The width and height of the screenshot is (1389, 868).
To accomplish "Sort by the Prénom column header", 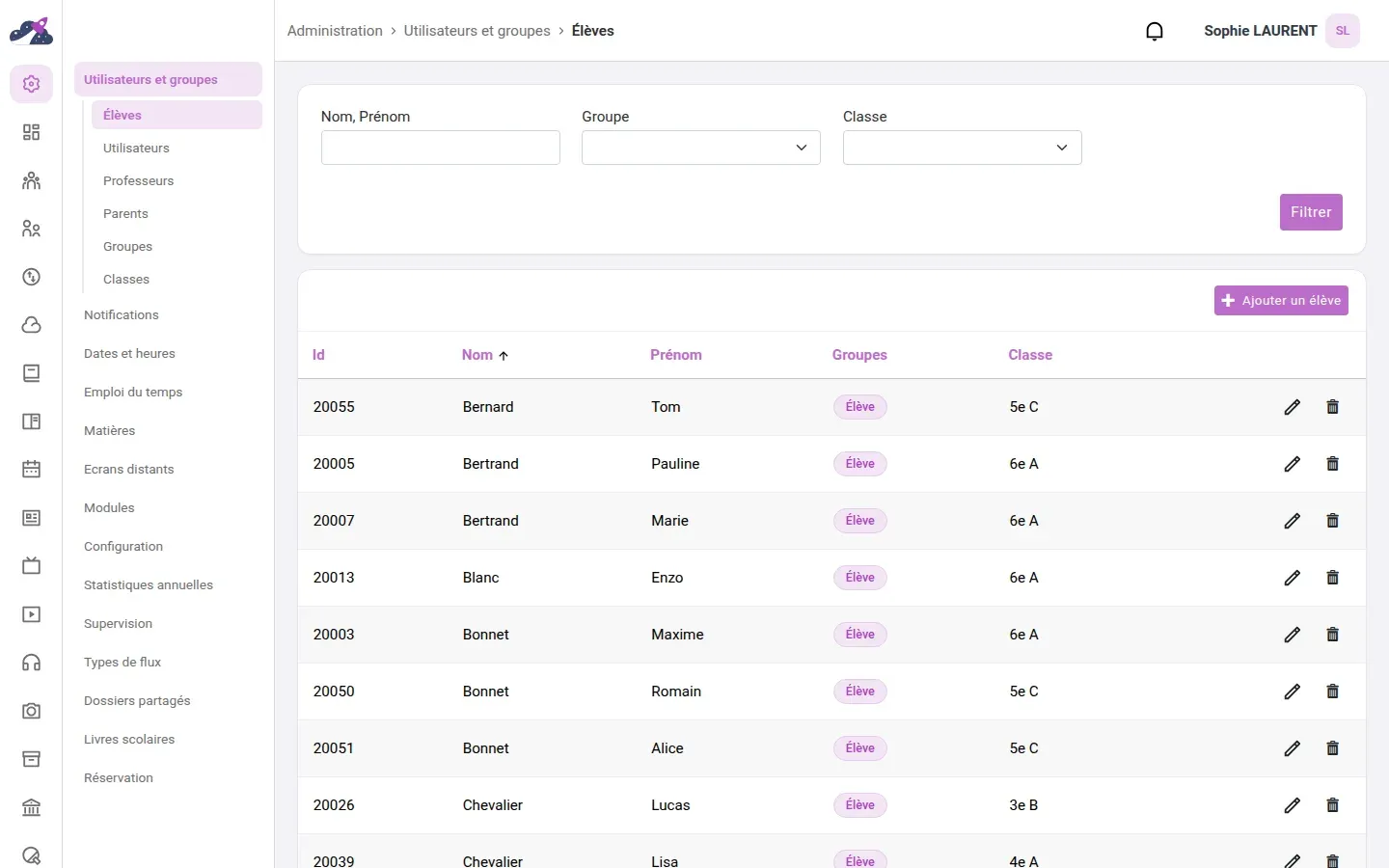I will tap(676, 355).
